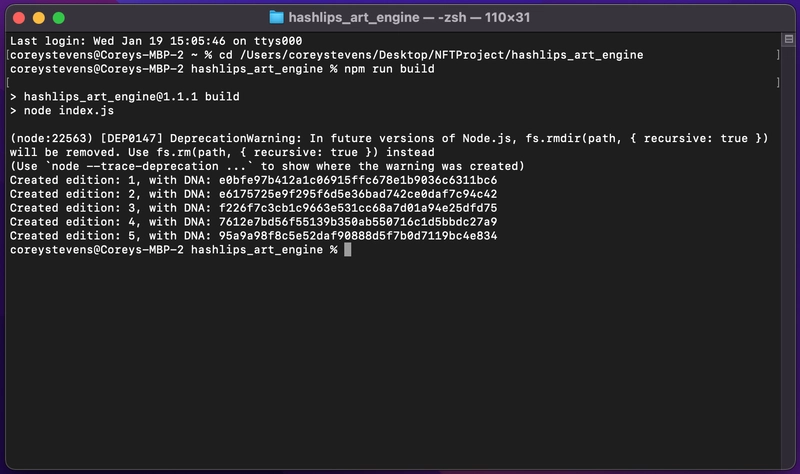This screenshot has height=474, width=800.
Task: Minimize the window using the yellow button
Action: click(x=39, y=18)
